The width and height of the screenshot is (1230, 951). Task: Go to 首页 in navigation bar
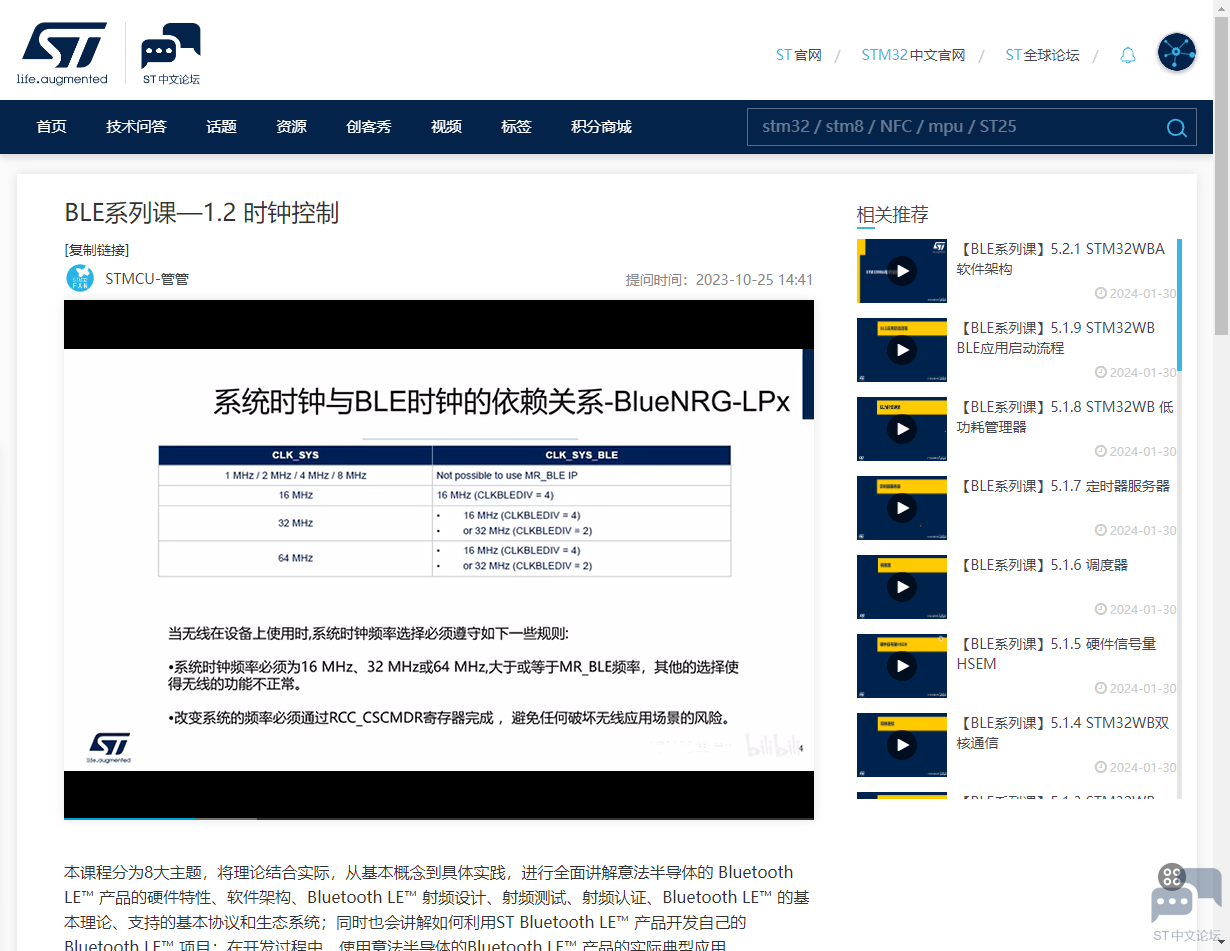(51, 127)
